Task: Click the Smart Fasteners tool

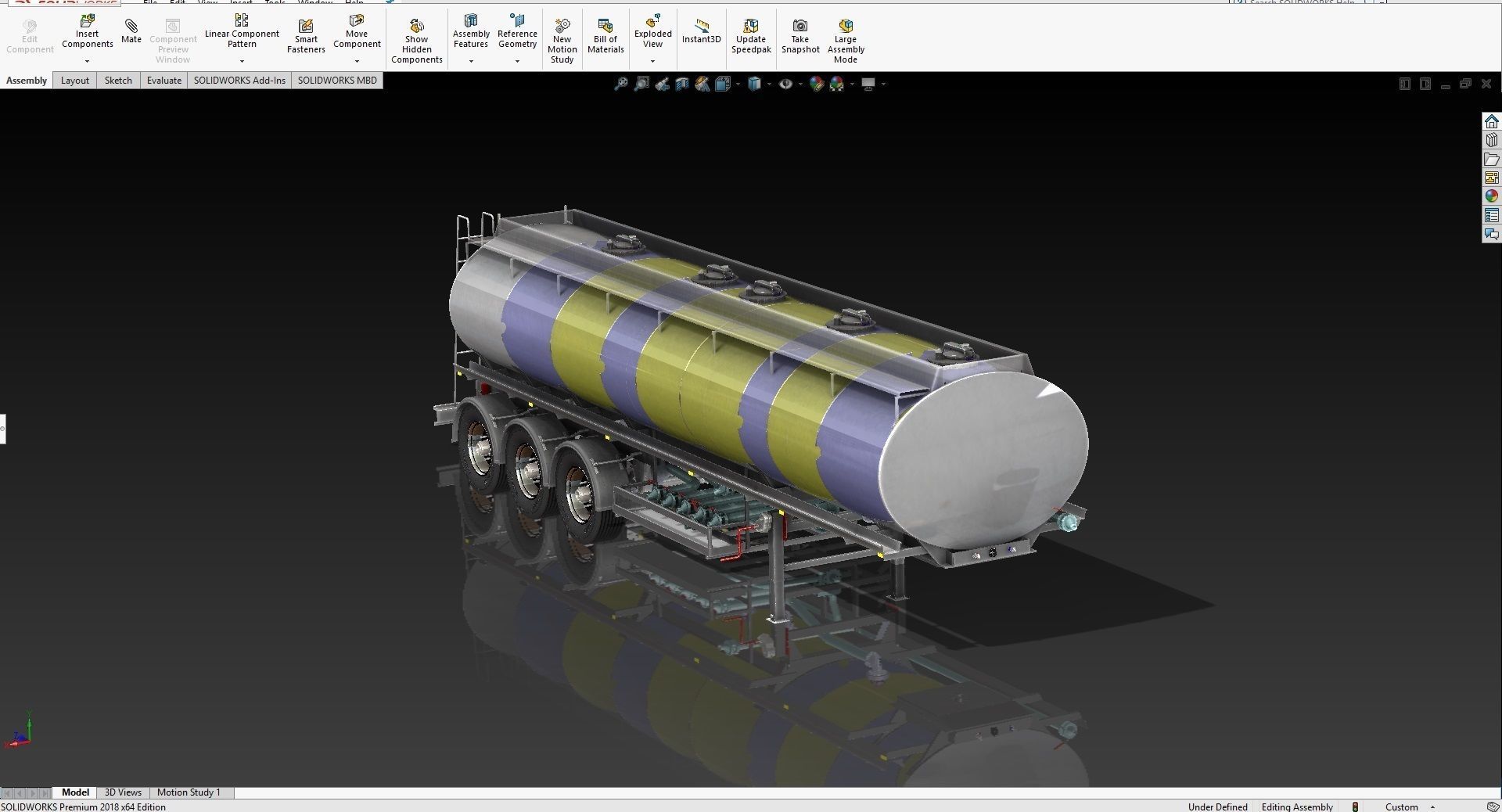Action: click(306, 31)
